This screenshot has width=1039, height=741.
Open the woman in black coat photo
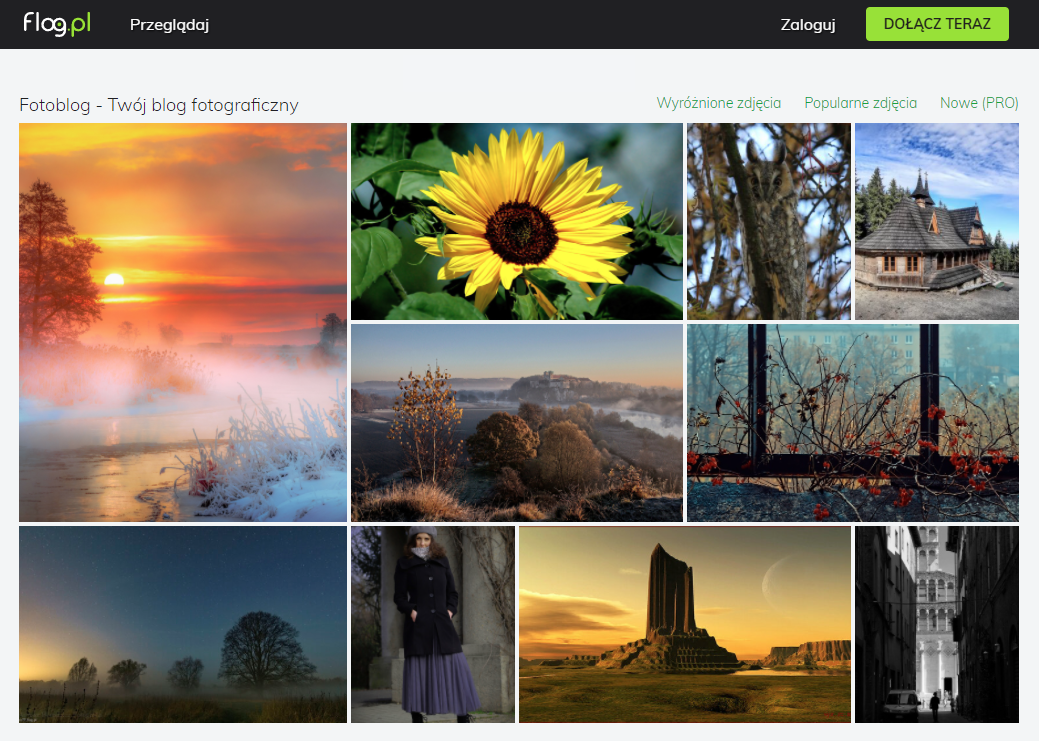click(433, 624)
